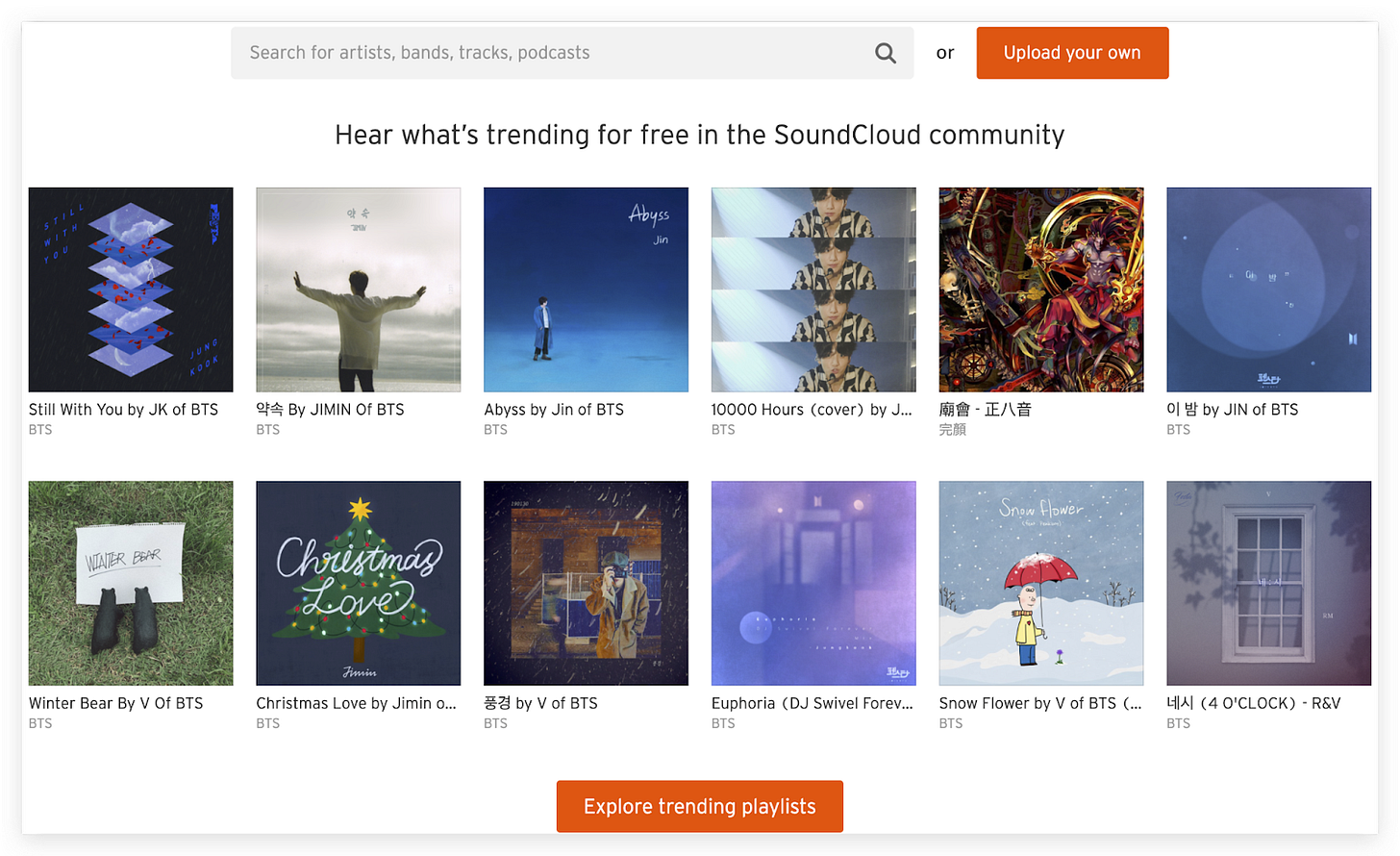This screenshot has height=856, width=1400.
Task: Select track title Snow Flower by V of BTS
Action: [x=1040, y=703]
